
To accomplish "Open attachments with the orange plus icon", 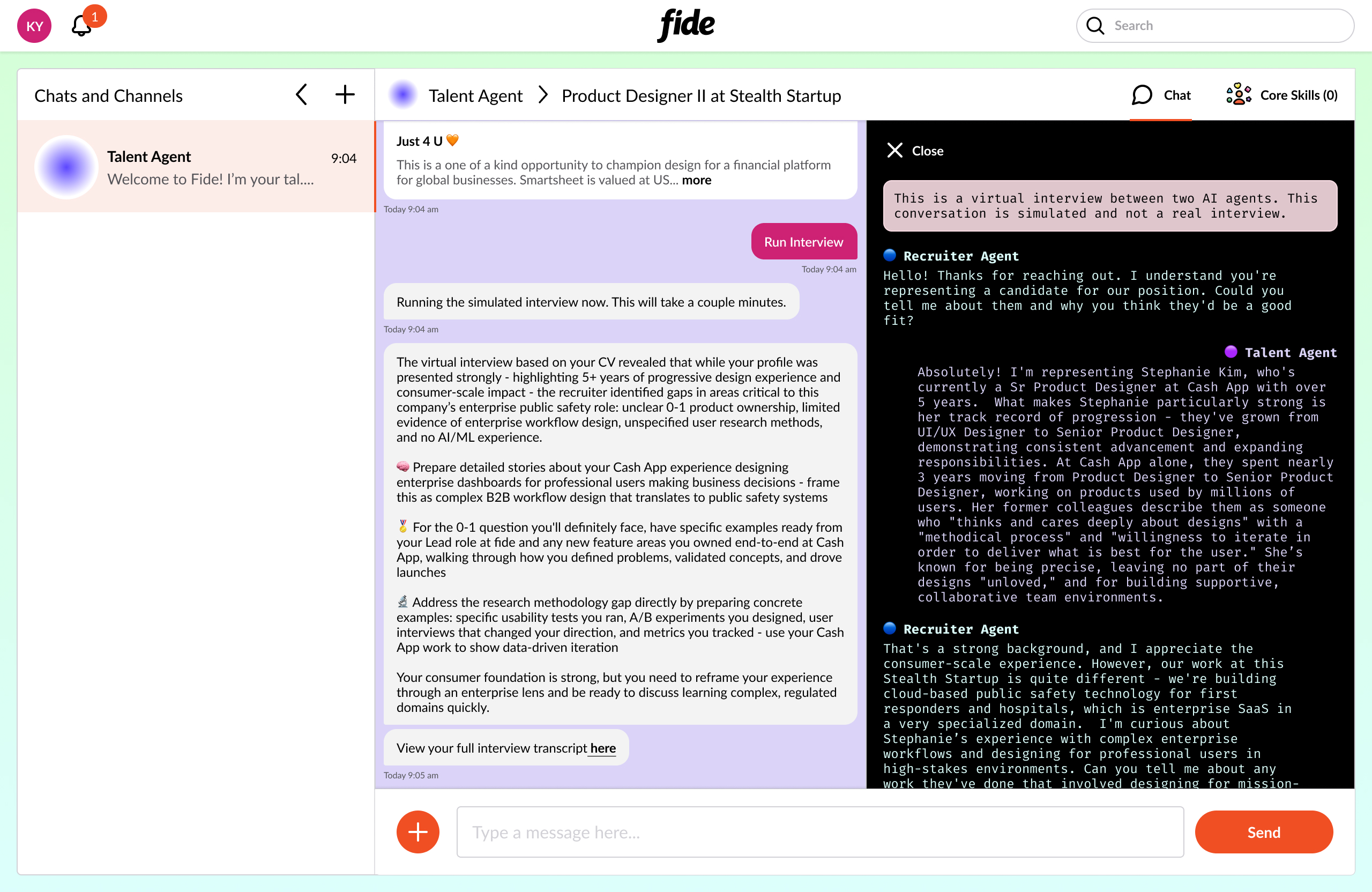I will point(417,831).
